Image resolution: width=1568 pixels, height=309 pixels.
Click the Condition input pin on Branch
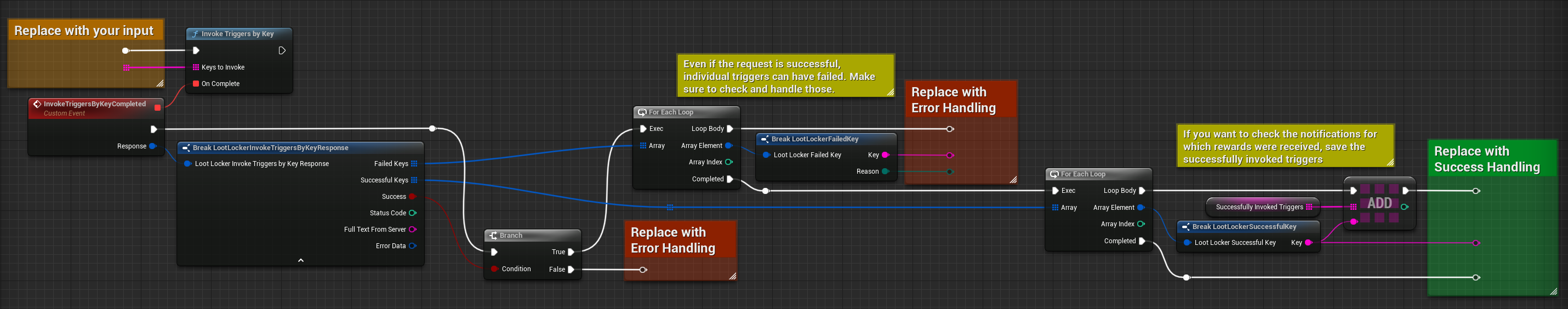coord(494,269)
